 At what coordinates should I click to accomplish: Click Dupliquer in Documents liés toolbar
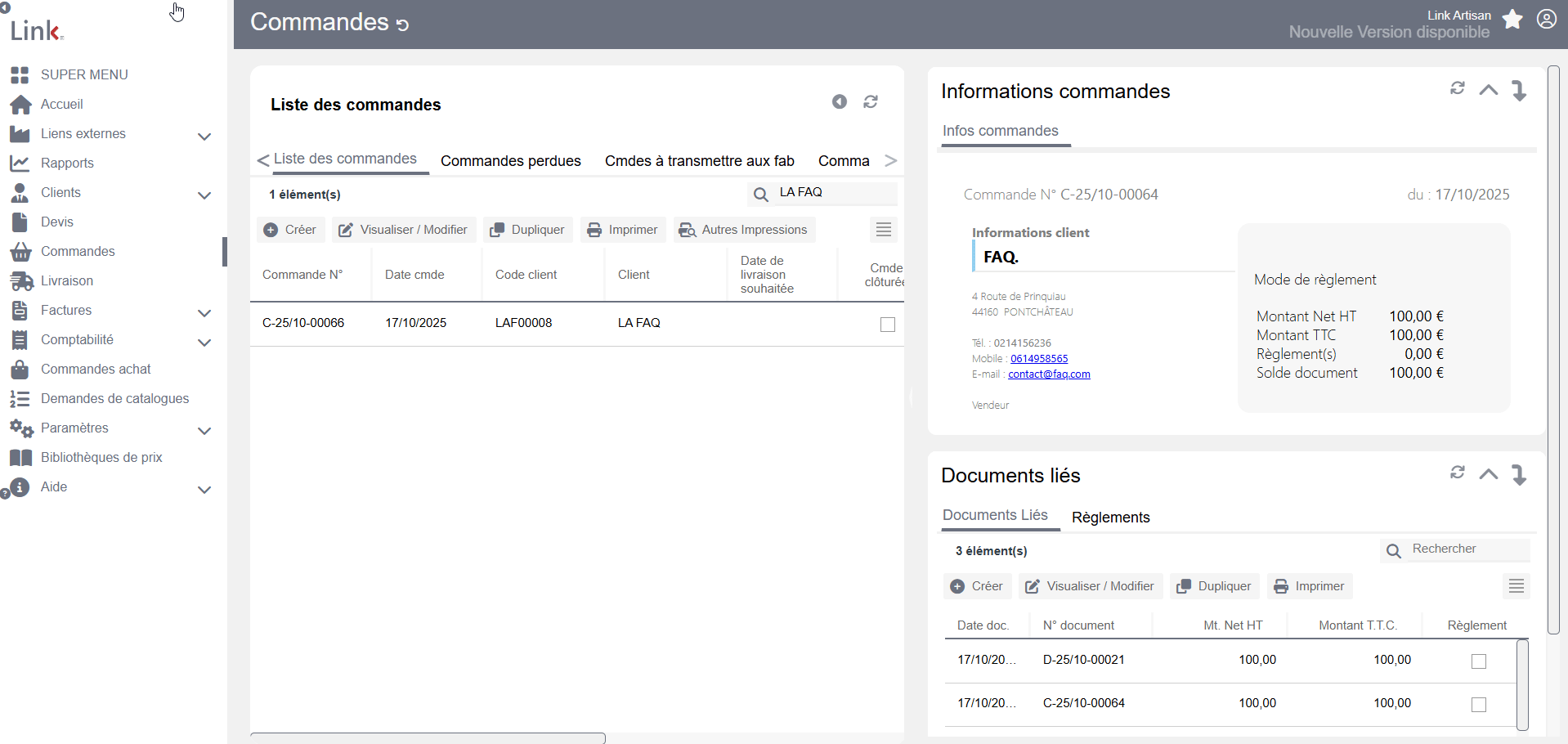(x=1214, y=586)
